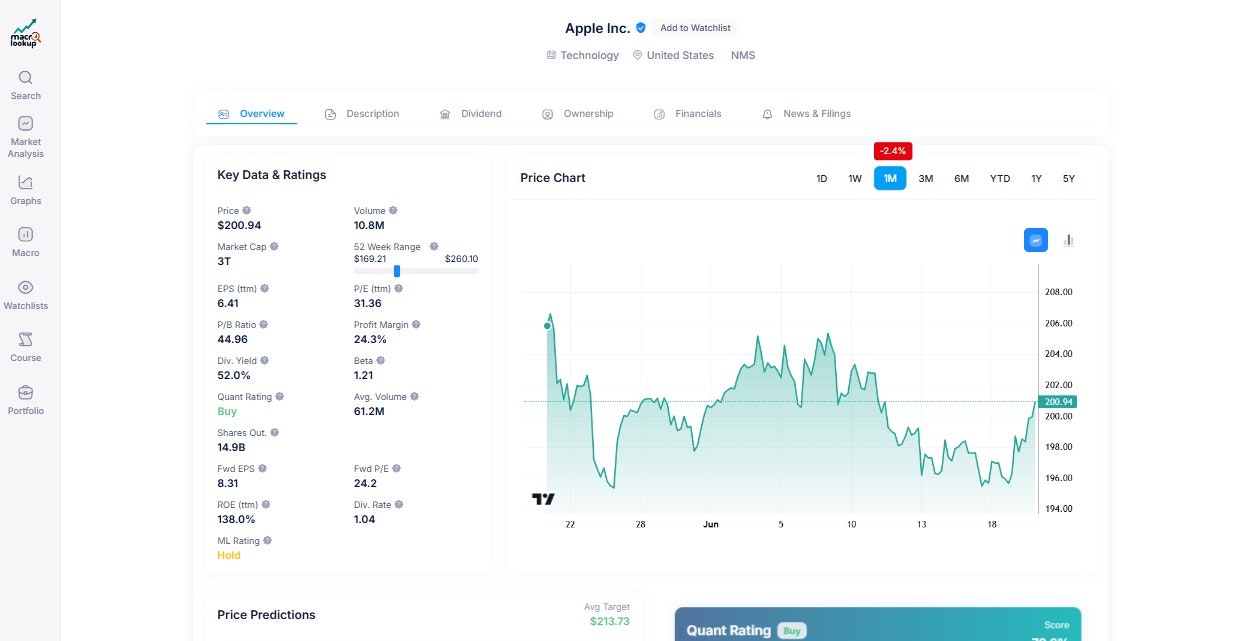
Task: Click the Div. Rate help icon
Action: 398,505
